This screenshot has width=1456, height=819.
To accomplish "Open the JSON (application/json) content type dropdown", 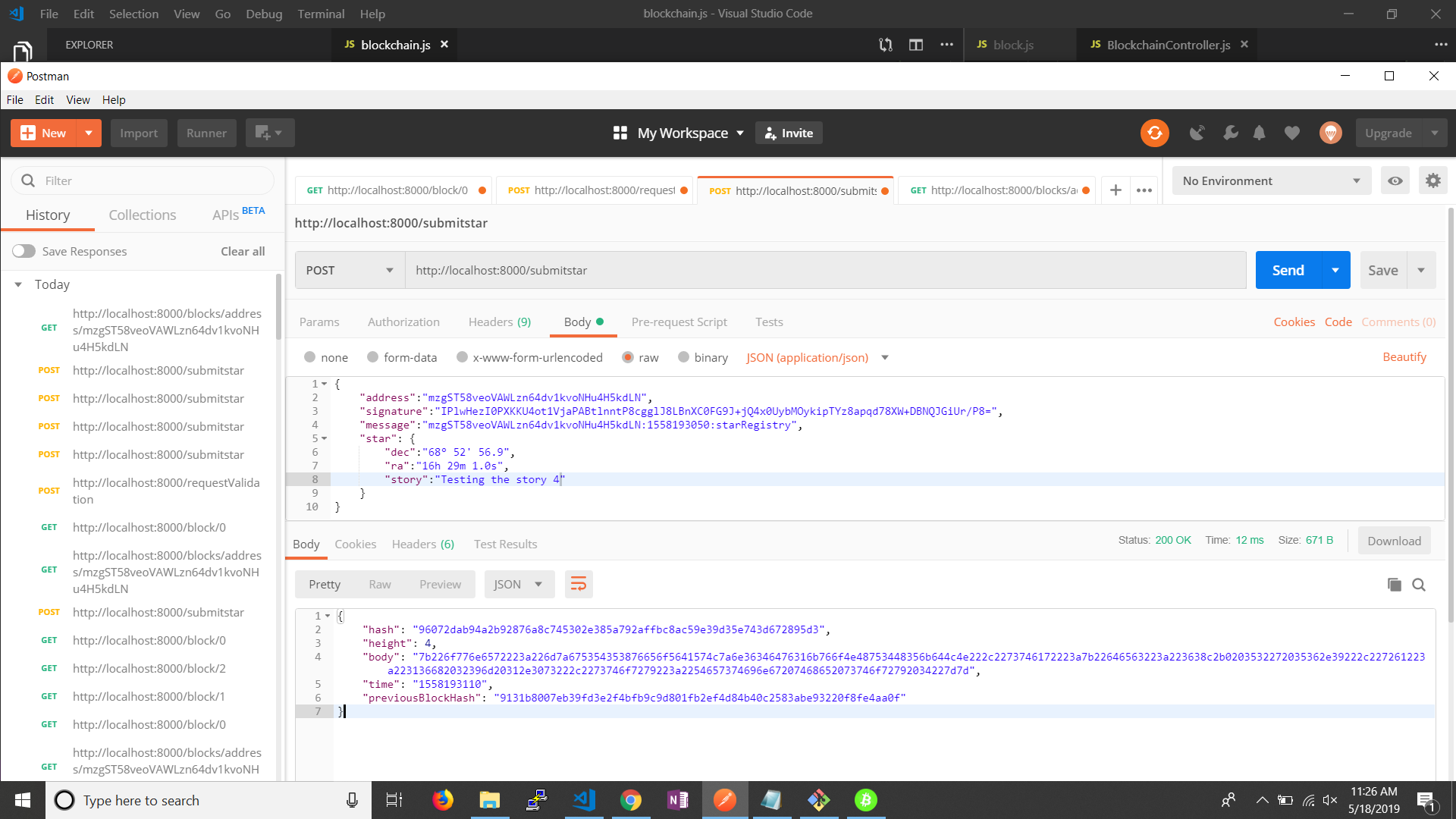I will (817, 357).
